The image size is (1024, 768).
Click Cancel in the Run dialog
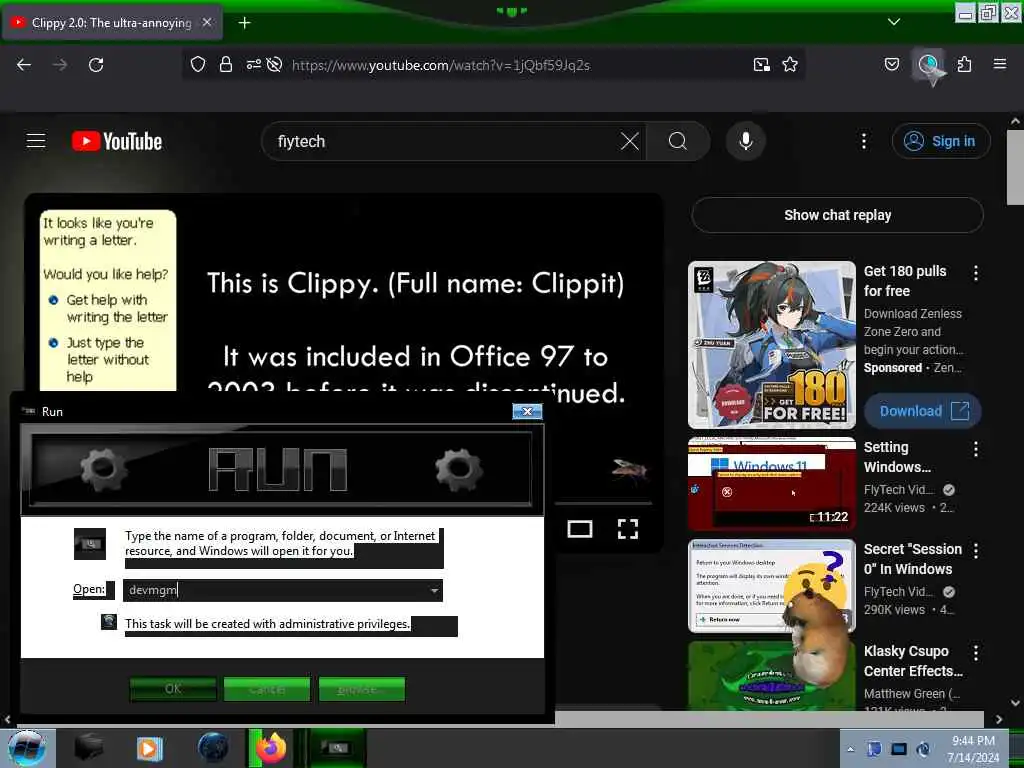pyautogui.click(x=267, y=688)
